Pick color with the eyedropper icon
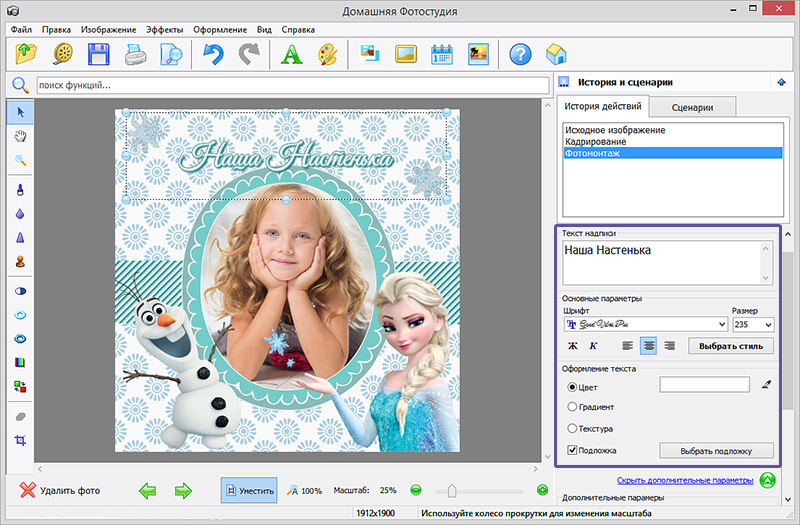 tap(769, 384)
